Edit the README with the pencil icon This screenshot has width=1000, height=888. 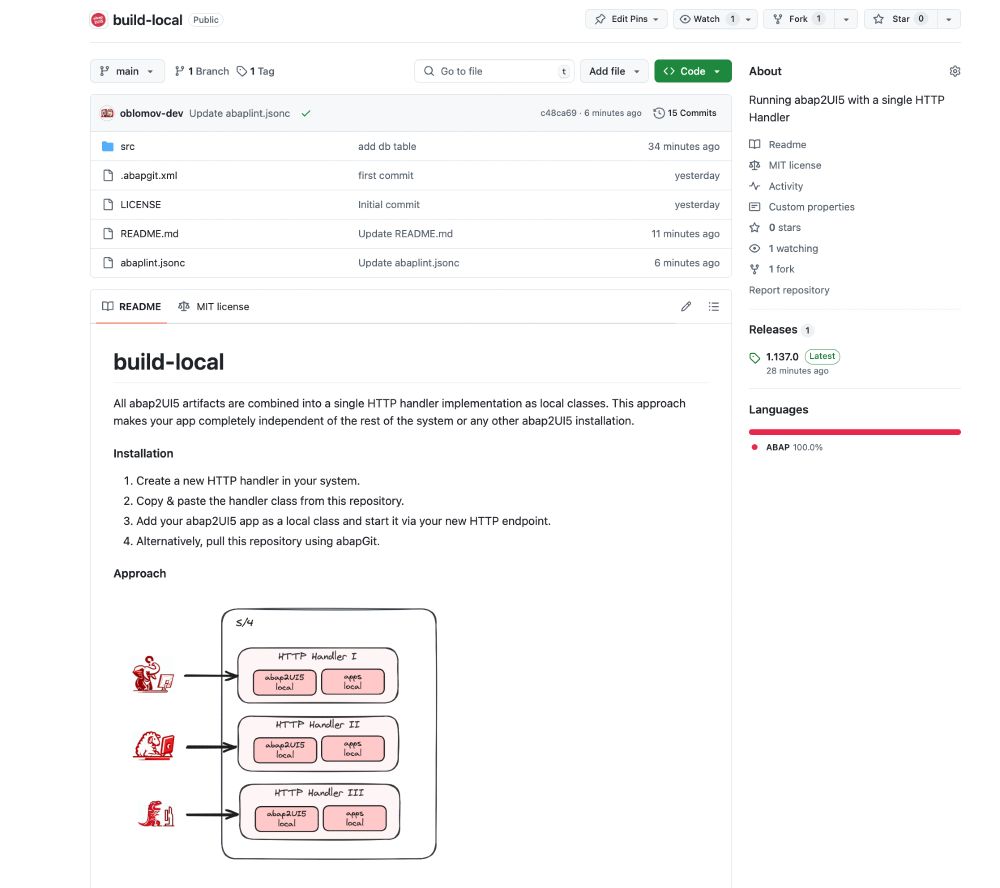pos(686,307)
